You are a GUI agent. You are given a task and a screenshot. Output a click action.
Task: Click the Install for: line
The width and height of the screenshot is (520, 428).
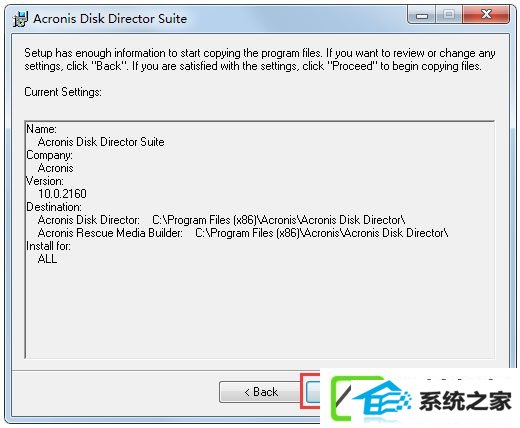(x=48, y=246)
